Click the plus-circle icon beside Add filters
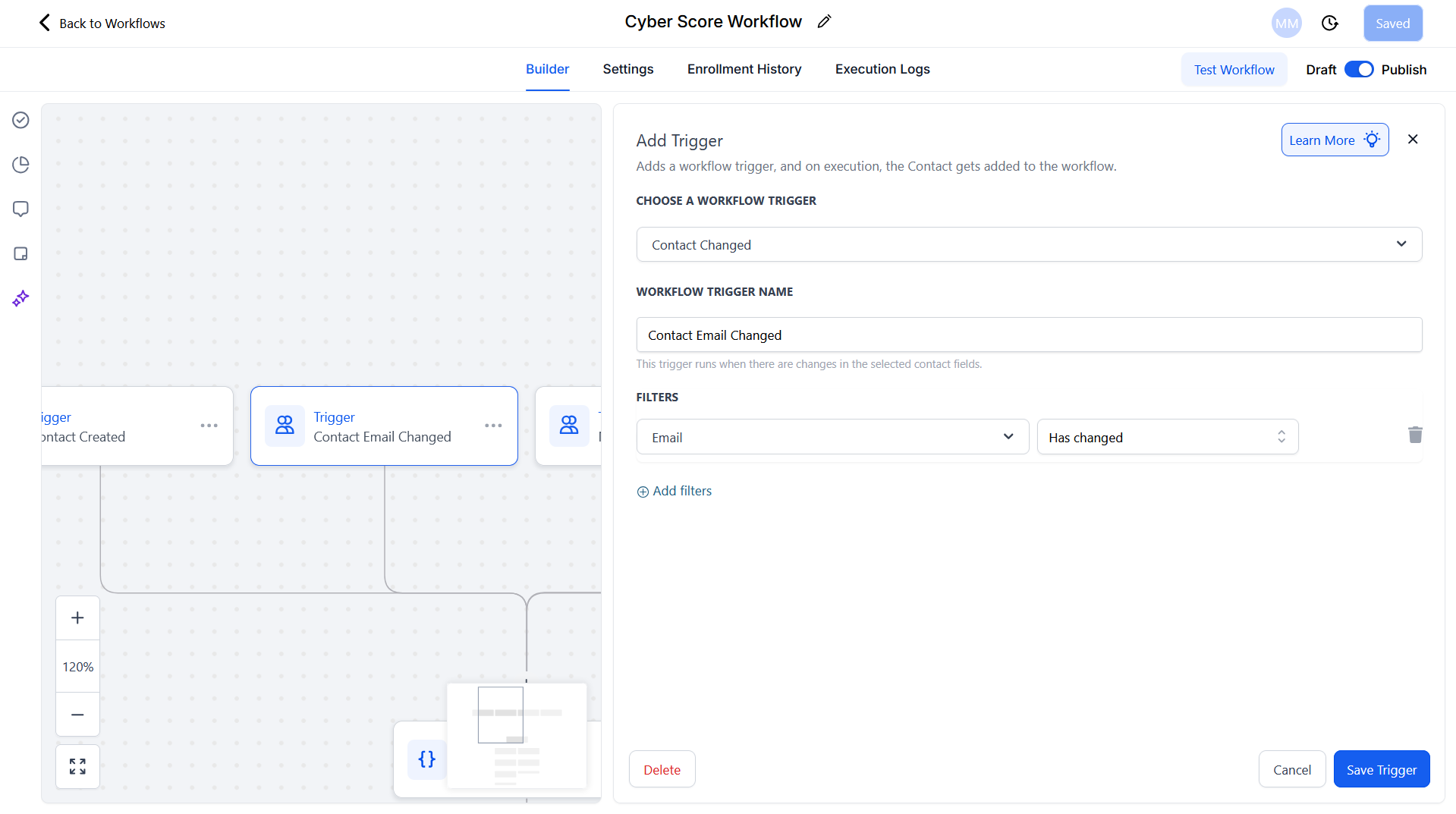This screenshot has height=814, width=1456. click(x=643, y=492)
